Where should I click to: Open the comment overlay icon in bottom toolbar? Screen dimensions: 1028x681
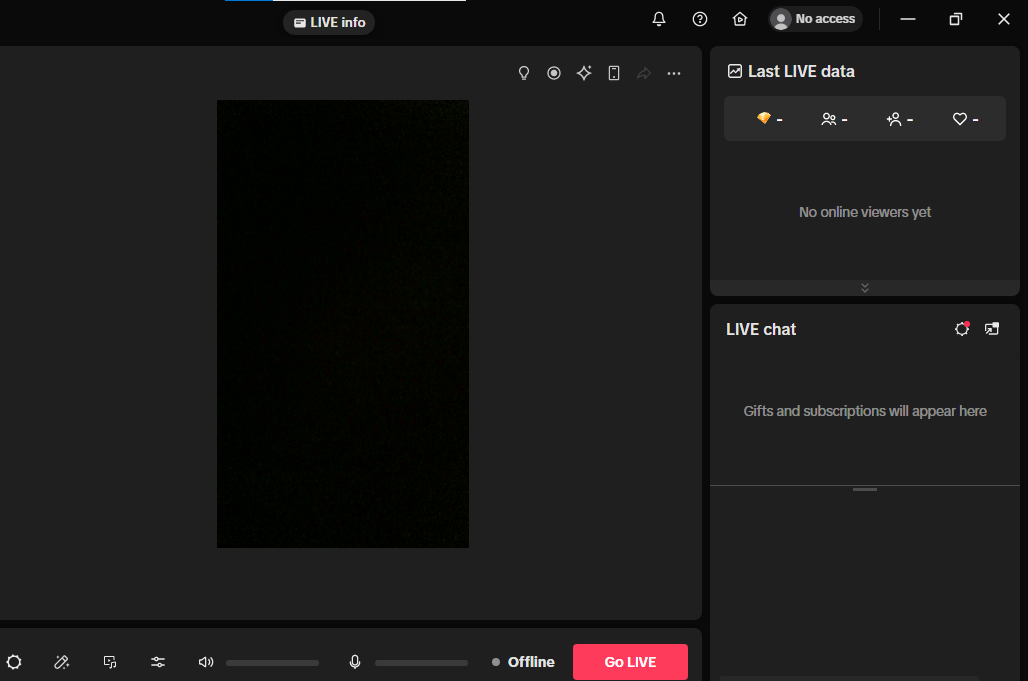[x=109, y=662]
